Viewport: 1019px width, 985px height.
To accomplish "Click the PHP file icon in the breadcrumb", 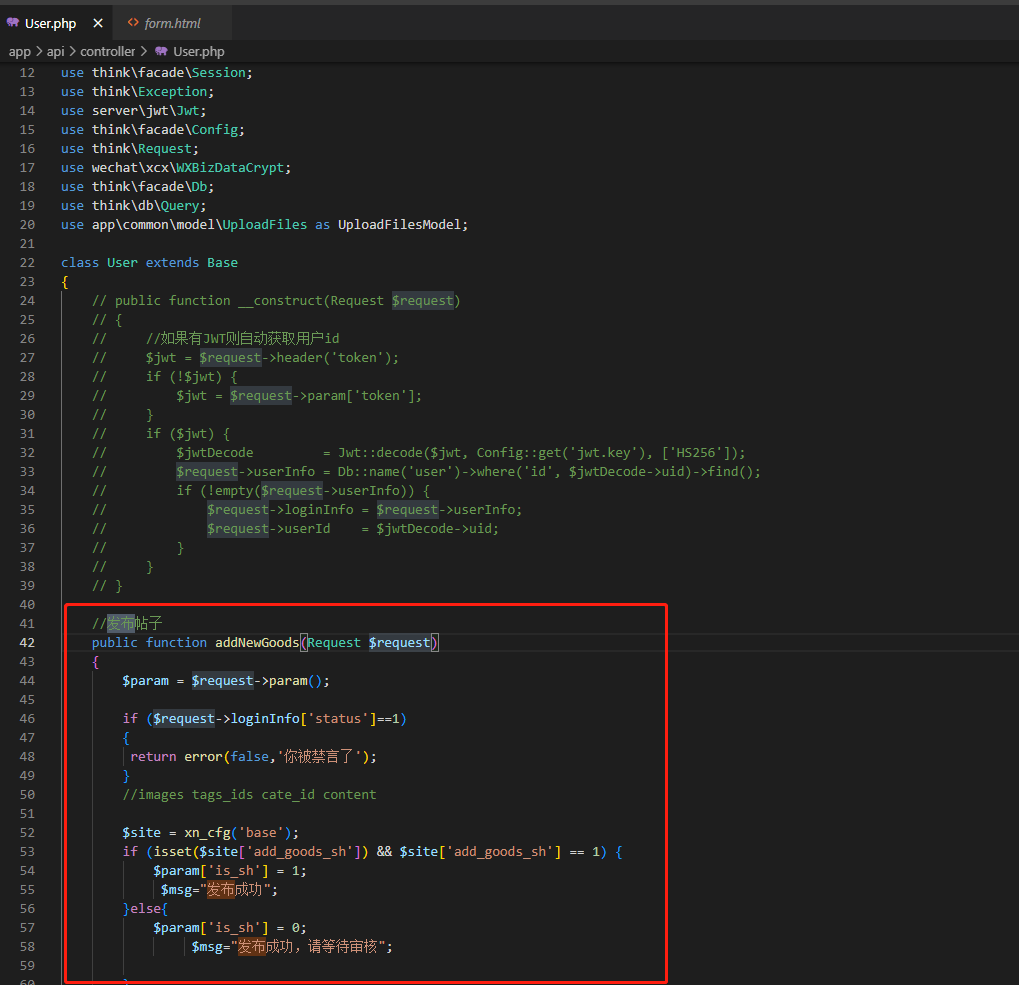I will point(161,51).
